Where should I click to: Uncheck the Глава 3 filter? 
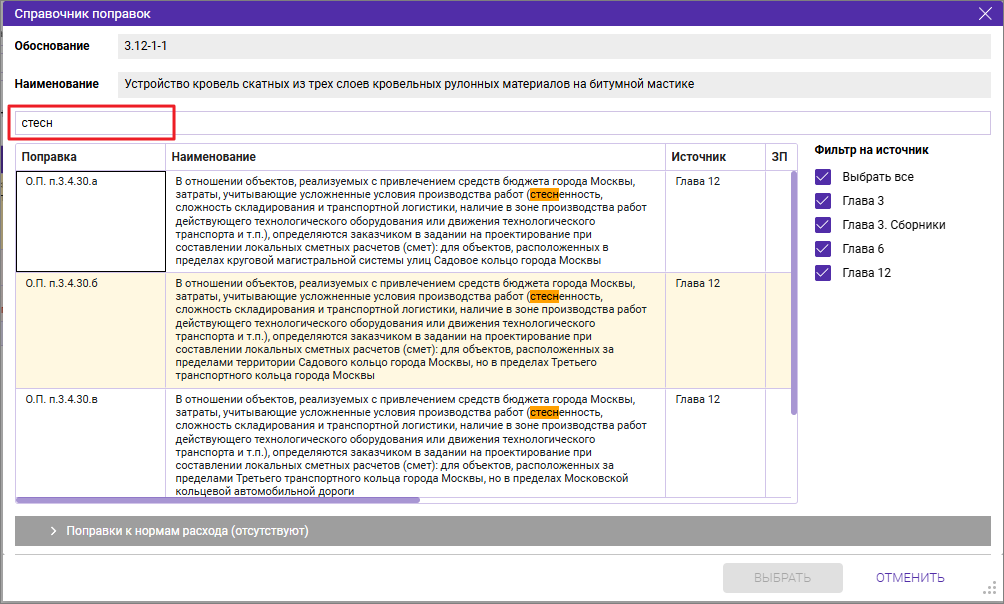(823, 201)
